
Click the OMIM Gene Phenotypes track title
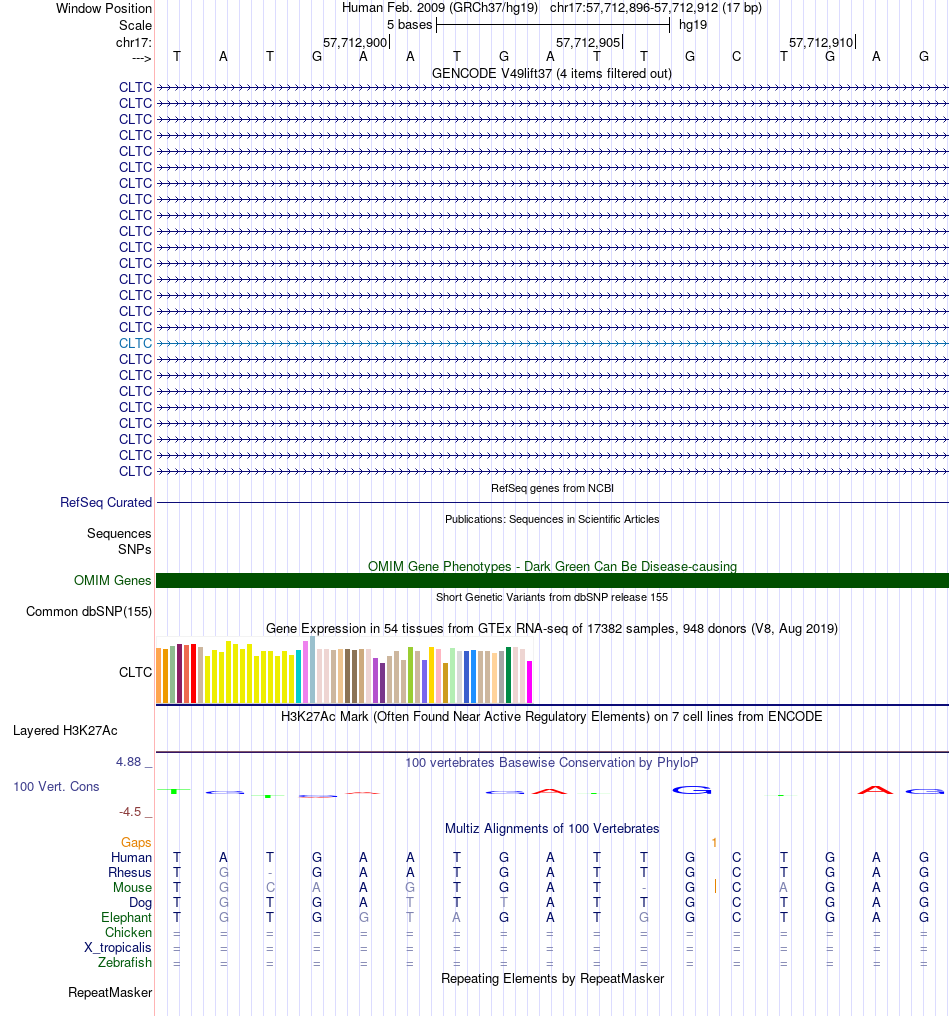point(552,567)
